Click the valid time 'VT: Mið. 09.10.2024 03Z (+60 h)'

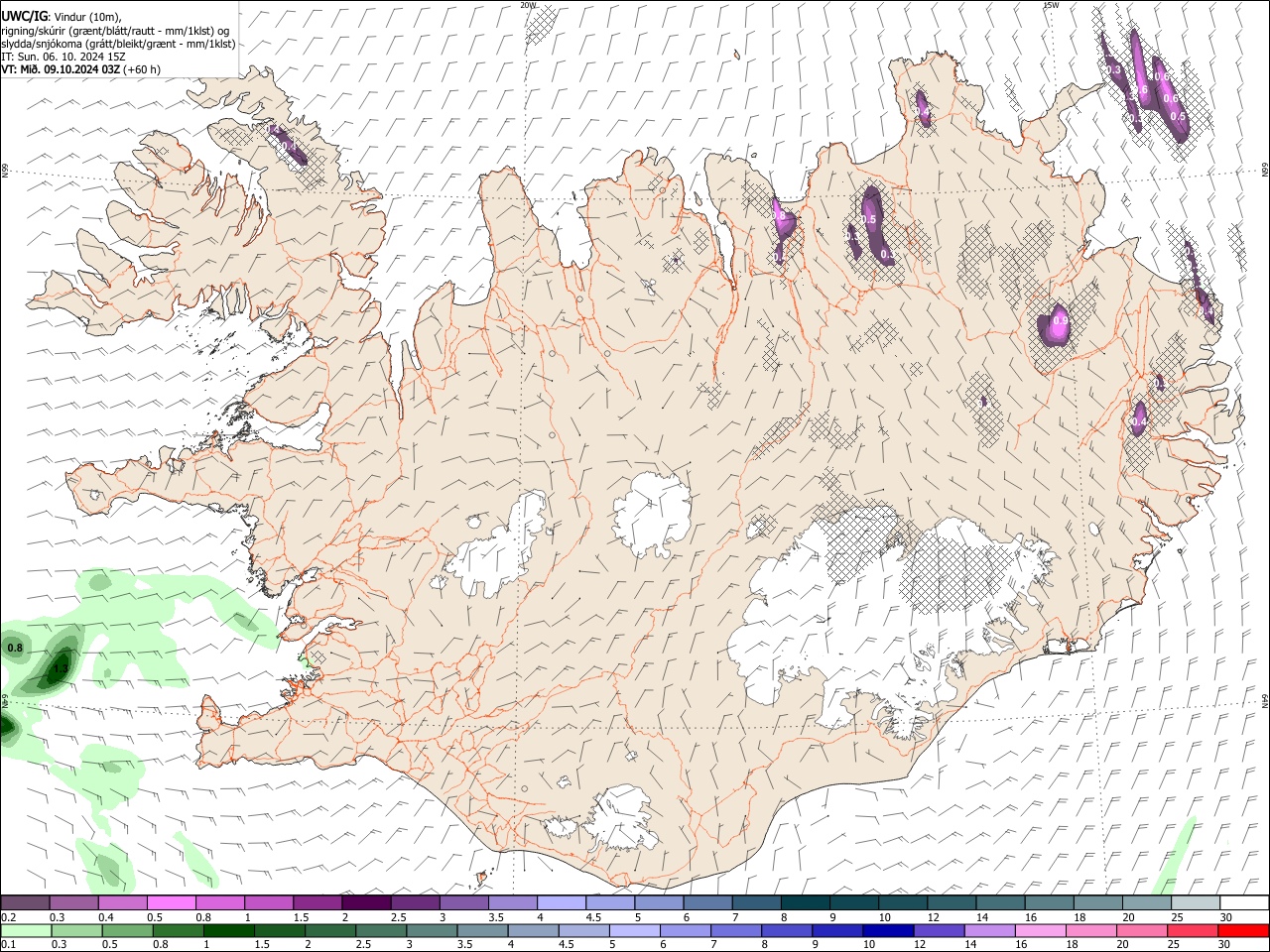coord(80,69)
